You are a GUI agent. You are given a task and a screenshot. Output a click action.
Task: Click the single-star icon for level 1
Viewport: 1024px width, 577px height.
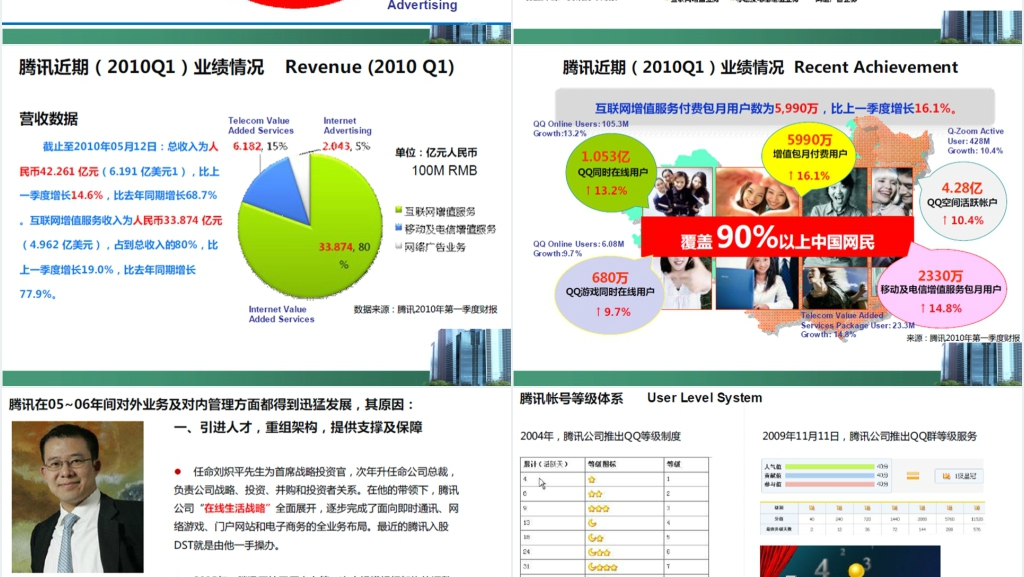pyautogui.click(x=592, y=480)
